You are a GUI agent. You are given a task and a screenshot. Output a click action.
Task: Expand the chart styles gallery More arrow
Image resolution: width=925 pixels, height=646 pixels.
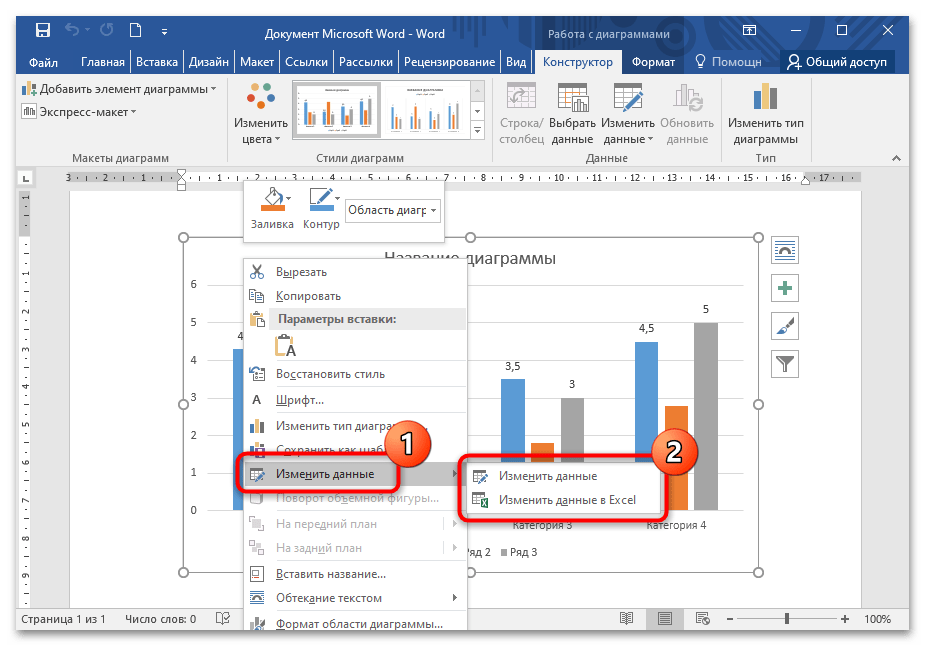(x=478, y=130)
